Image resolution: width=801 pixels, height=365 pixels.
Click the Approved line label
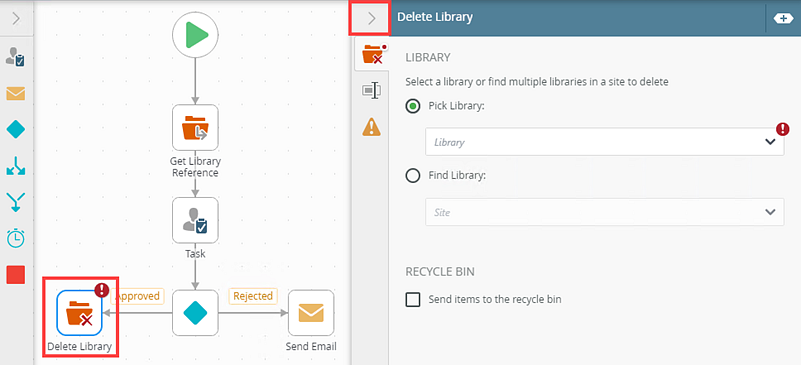coord(138,296)
